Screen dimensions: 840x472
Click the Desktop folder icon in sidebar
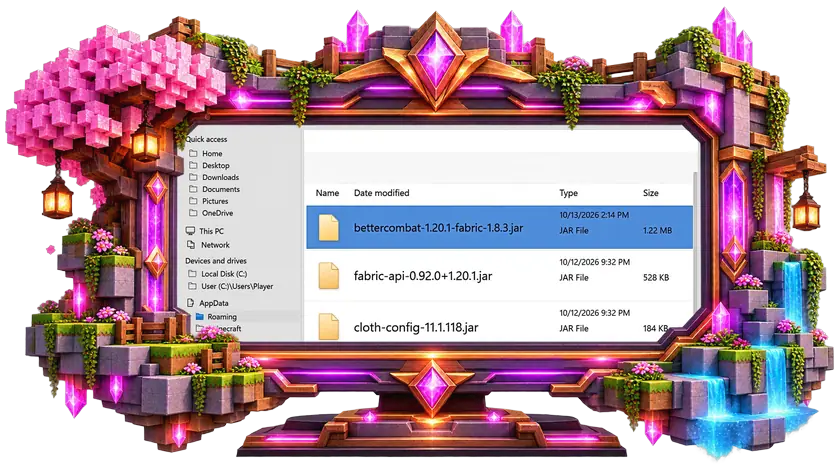193,165
